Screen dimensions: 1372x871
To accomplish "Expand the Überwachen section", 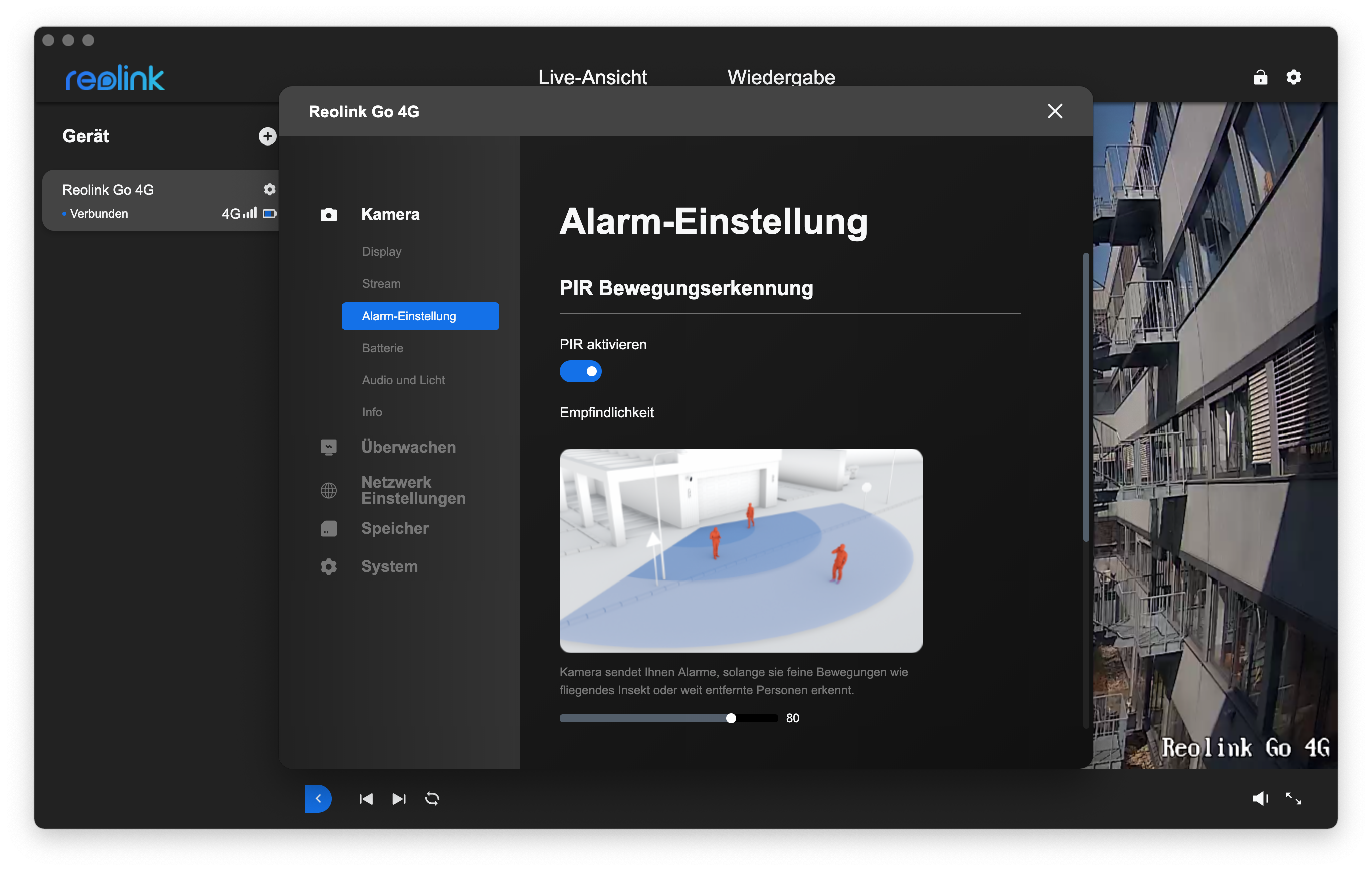I will tap(408, 447).
